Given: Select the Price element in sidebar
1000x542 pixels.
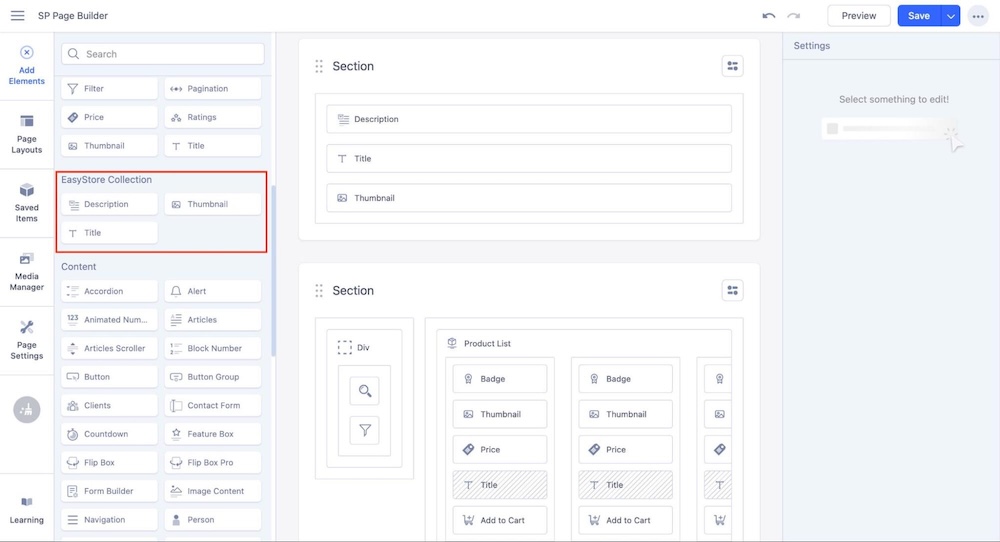Looking at the screenshot, I should (x=109, y=117).
